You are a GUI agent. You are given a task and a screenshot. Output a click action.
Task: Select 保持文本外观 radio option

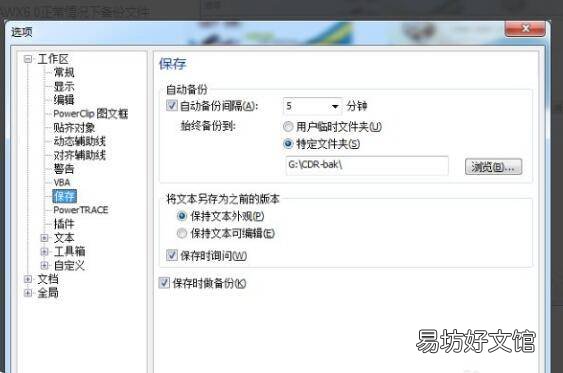pos(182,216)
